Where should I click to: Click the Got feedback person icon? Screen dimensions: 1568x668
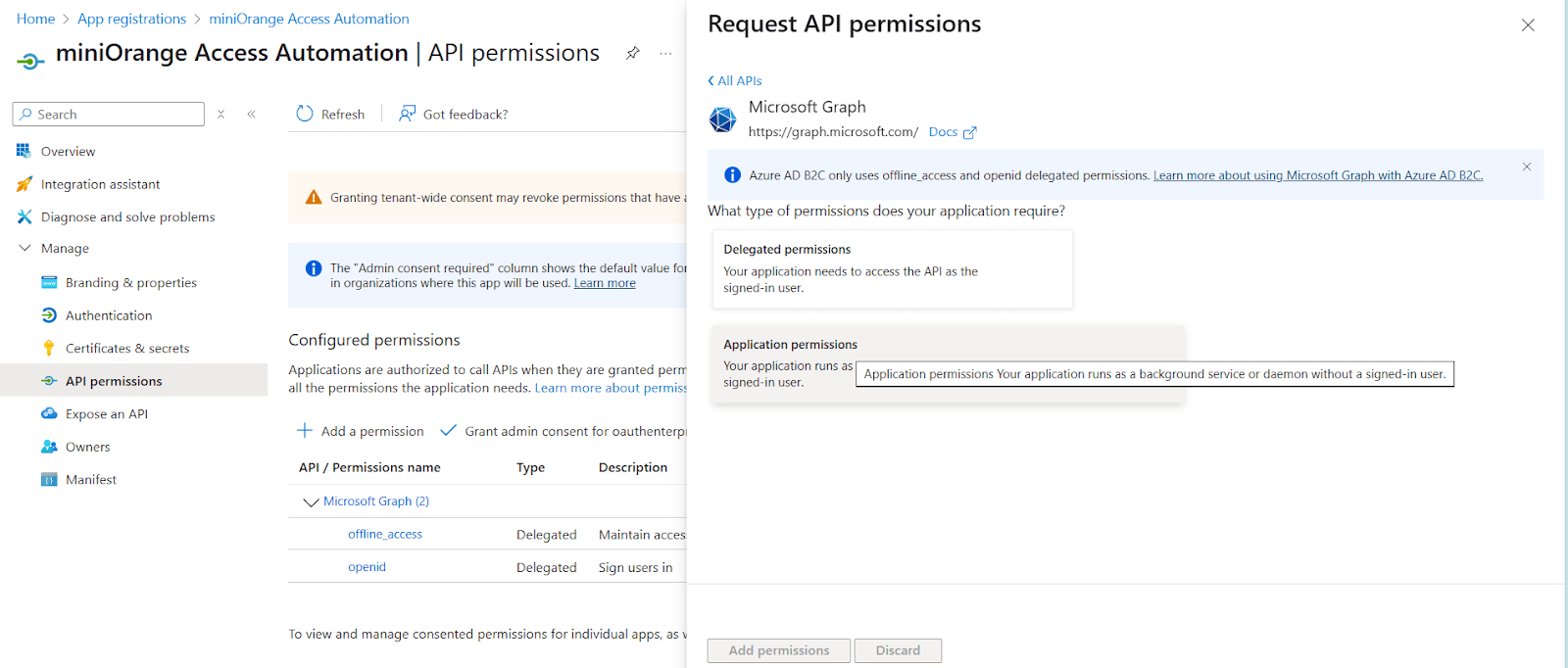point(407,114)
